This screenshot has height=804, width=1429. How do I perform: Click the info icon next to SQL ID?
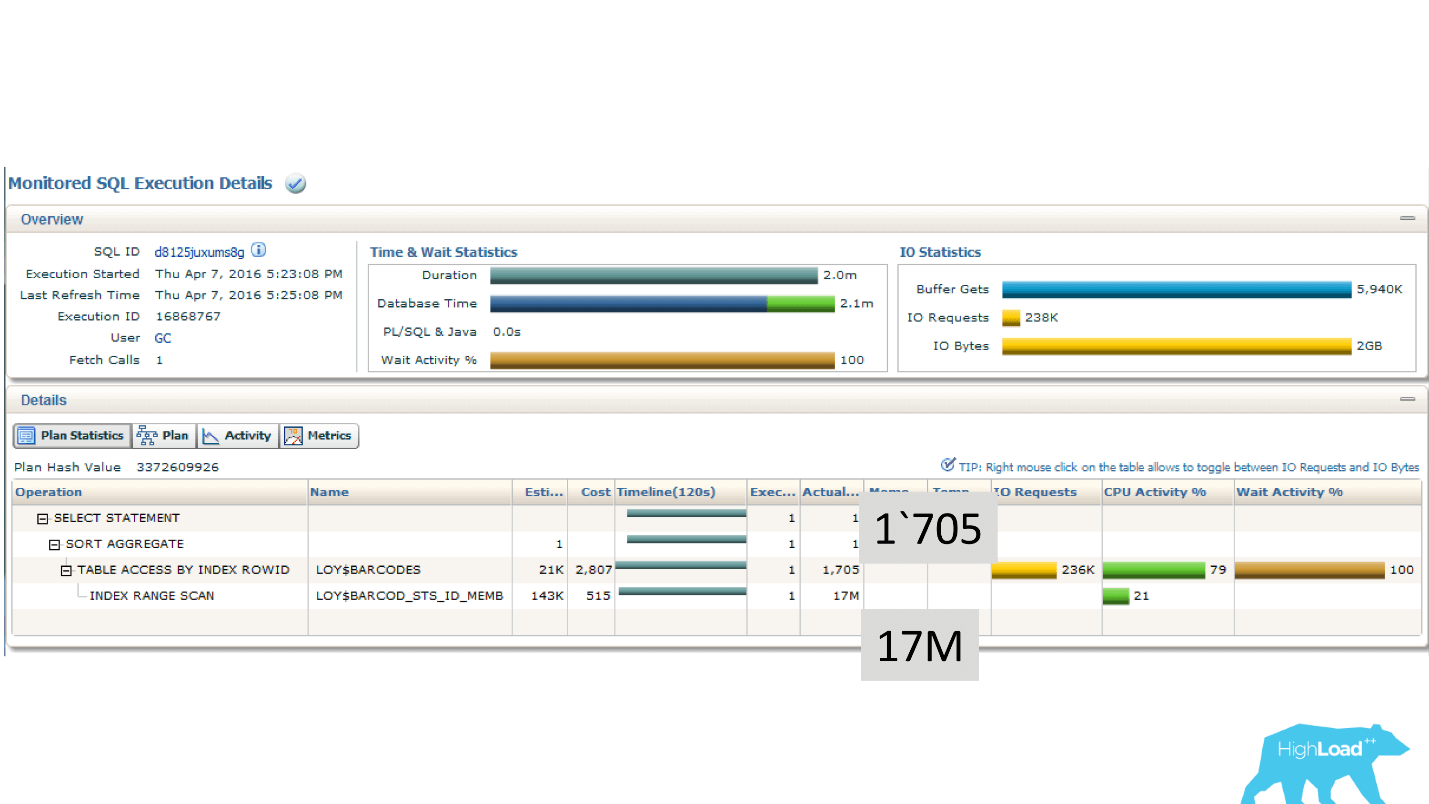[x=259, y=251]
